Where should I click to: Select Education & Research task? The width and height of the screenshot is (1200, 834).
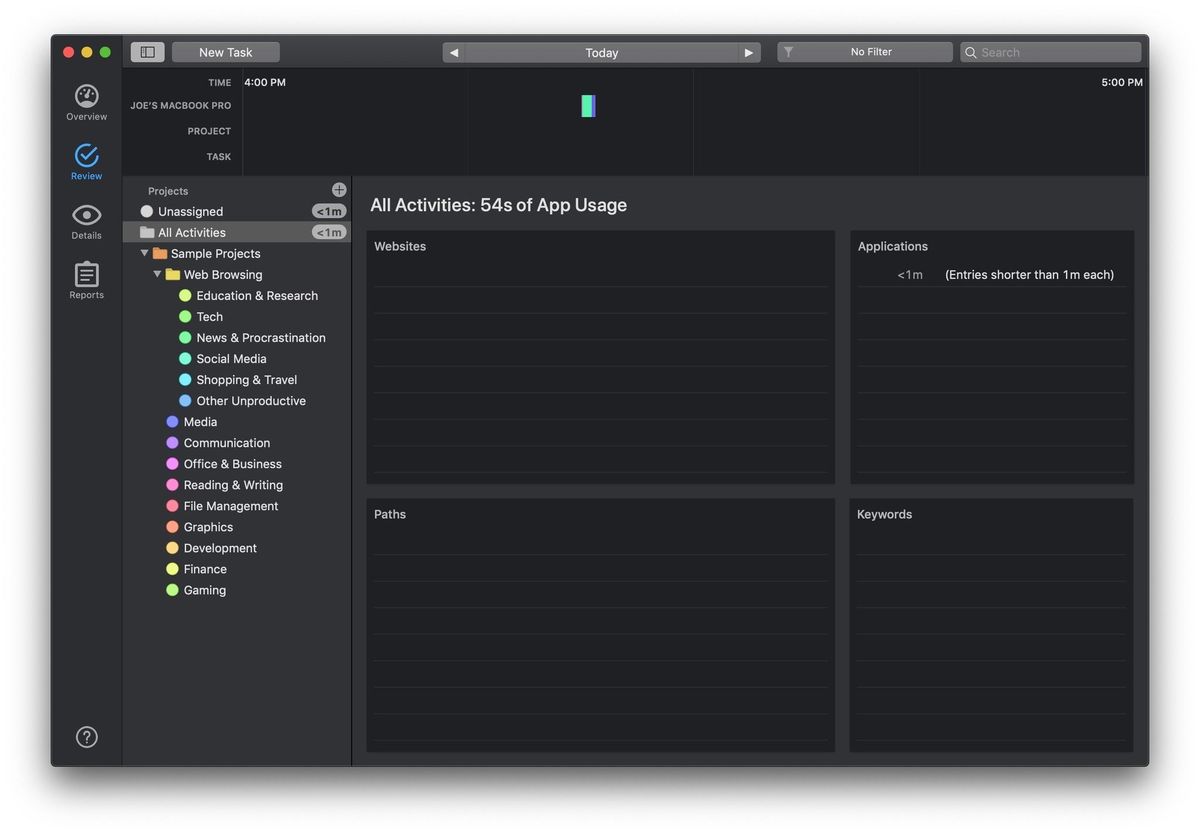[x=257, y=295]
